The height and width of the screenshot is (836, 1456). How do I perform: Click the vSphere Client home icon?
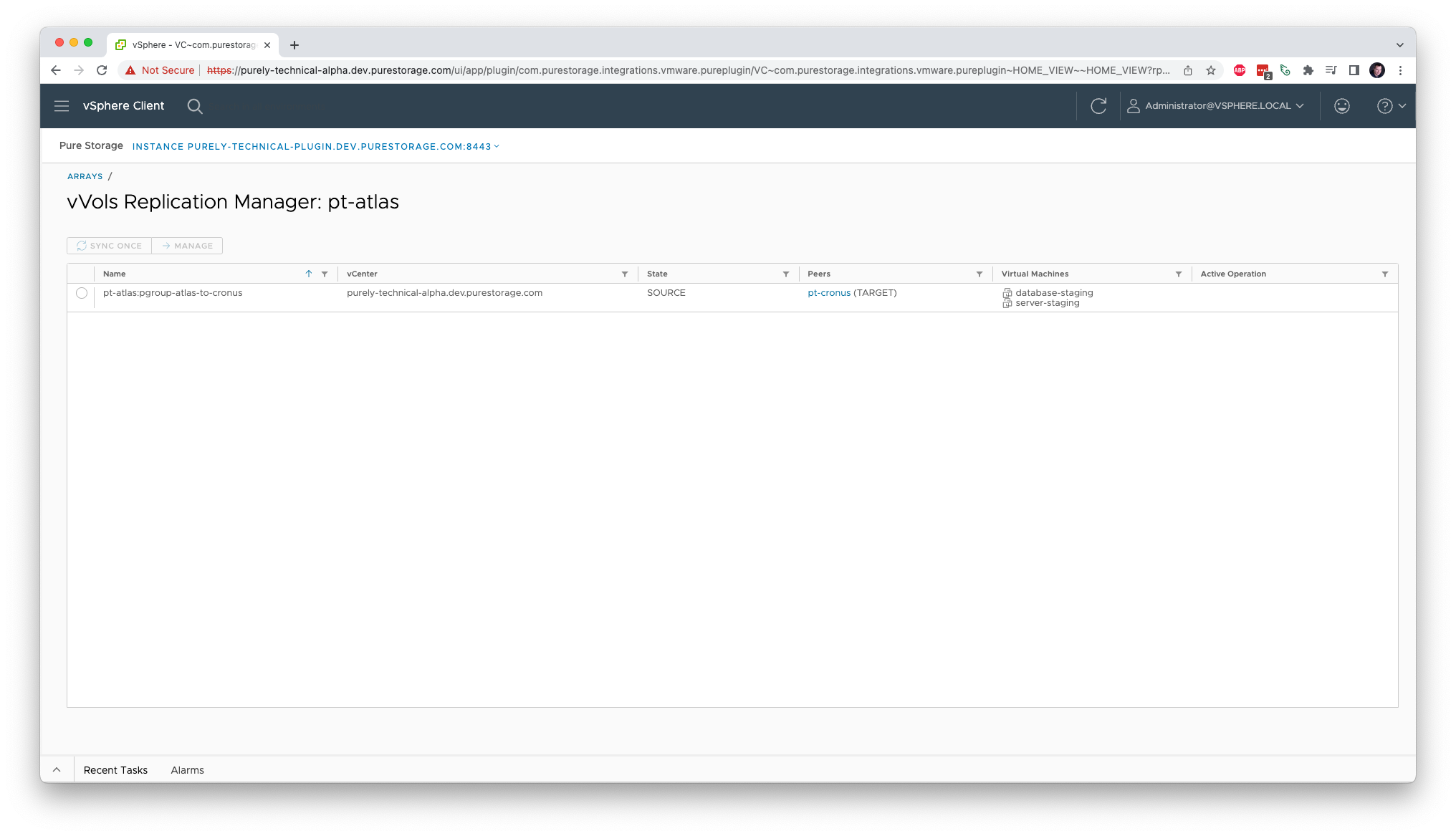(123, 105)
